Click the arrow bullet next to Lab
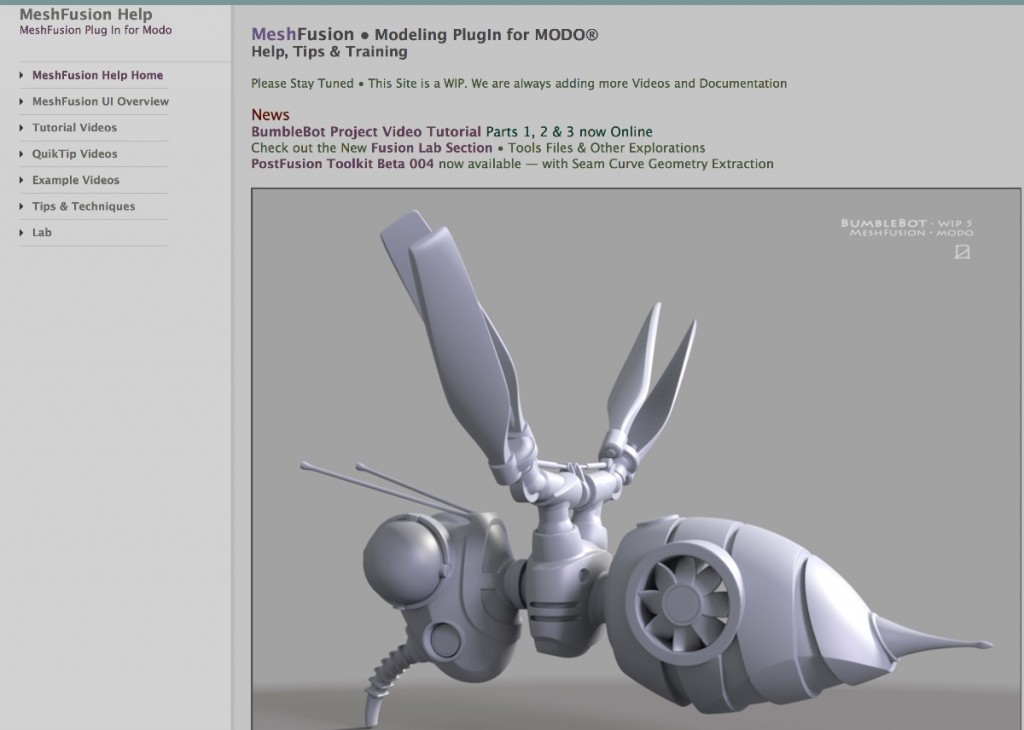This screenshot has width=1024, height=730. click(x=23, y=233)
